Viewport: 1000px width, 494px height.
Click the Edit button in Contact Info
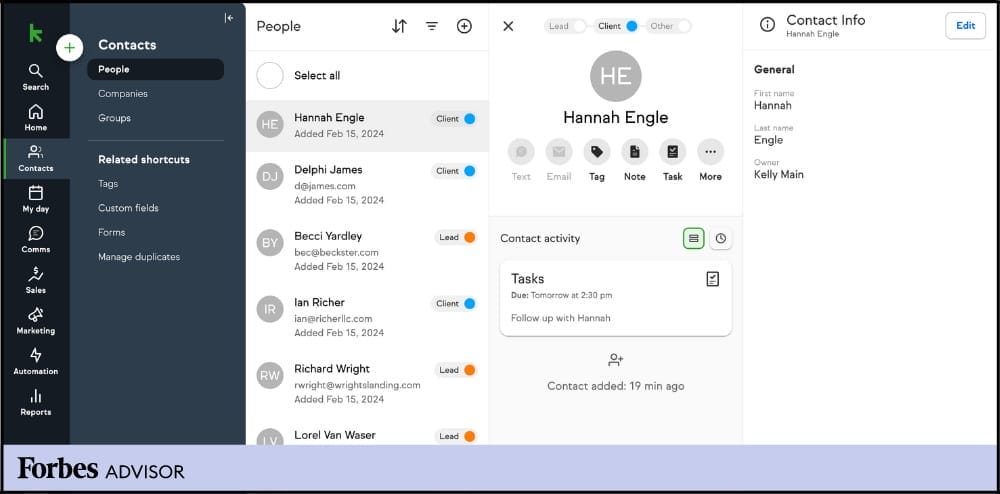tap(965, 26)
